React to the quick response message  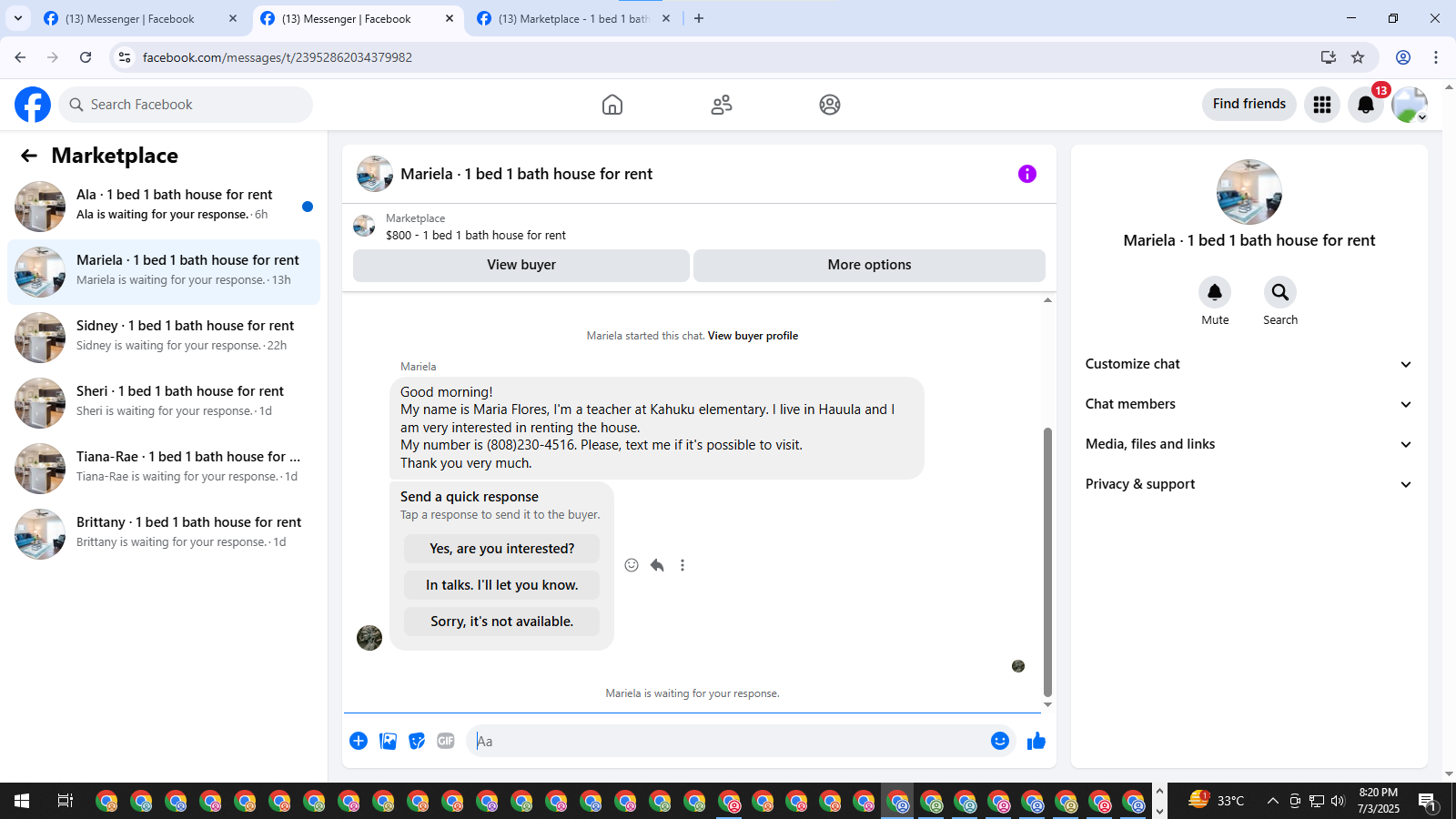click(632, 565)
